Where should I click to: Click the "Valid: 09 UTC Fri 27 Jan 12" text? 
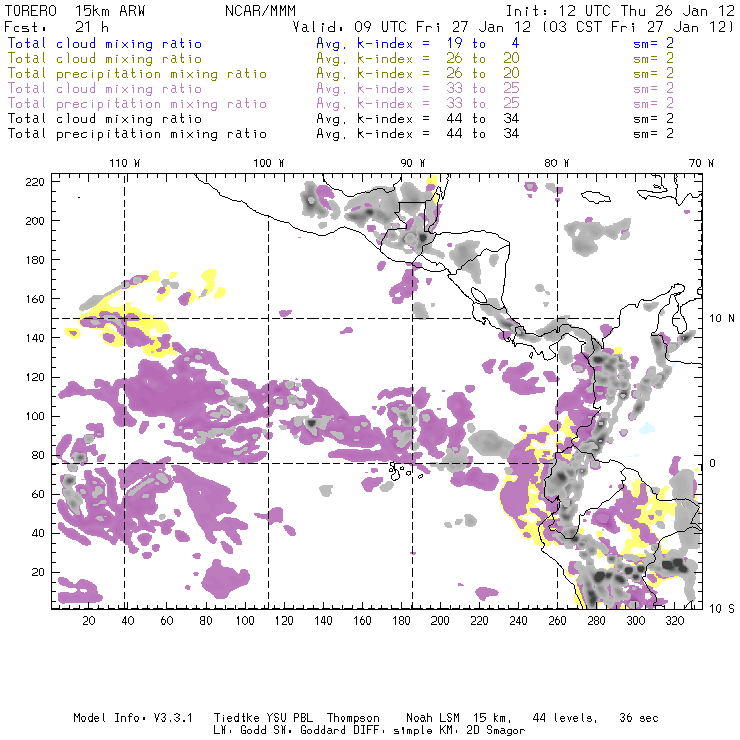tap(412, 27)
